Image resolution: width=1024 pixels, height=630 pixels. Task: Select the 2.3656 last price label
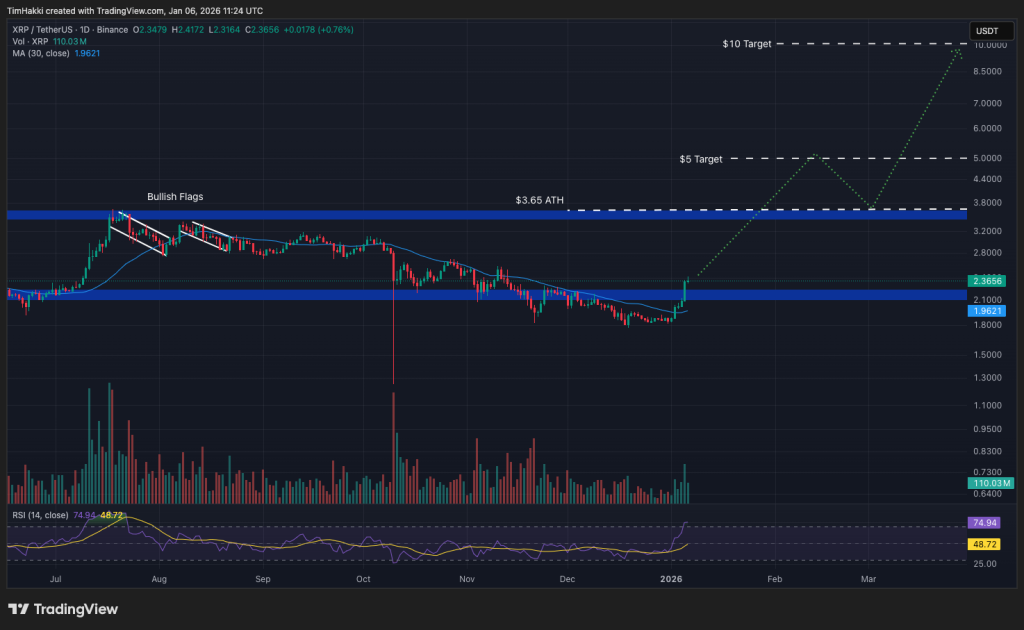pos(986,281)
